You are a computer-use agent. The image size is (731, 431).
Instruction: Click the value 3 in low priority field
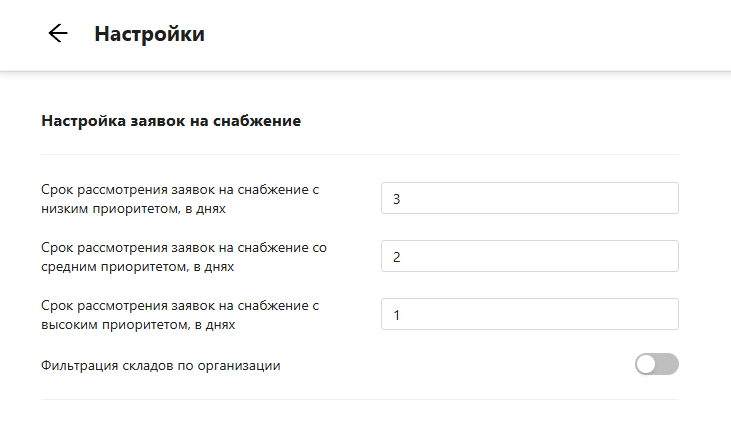(397, 199)
